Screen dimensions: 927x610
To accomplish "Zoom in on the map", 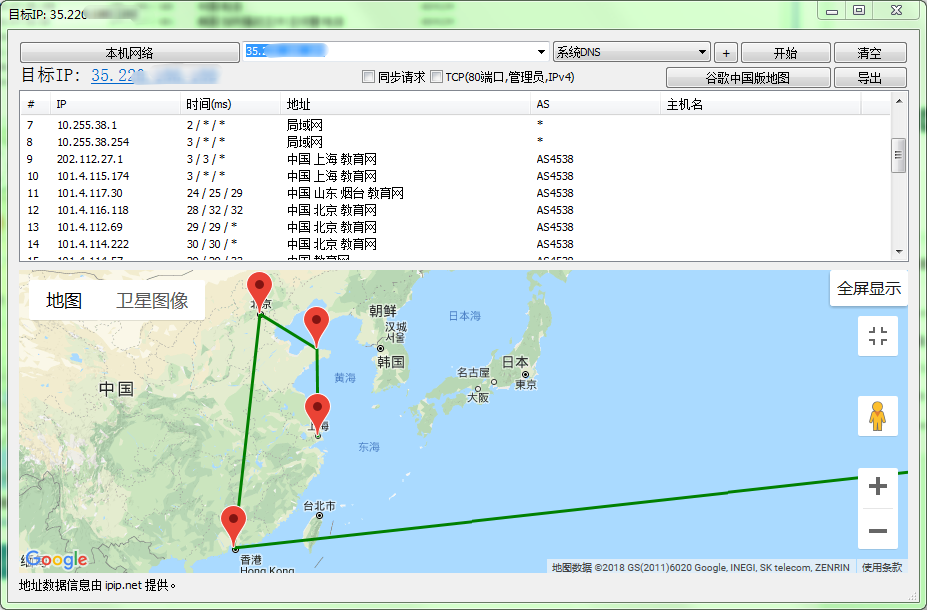I will click(877, 486).
